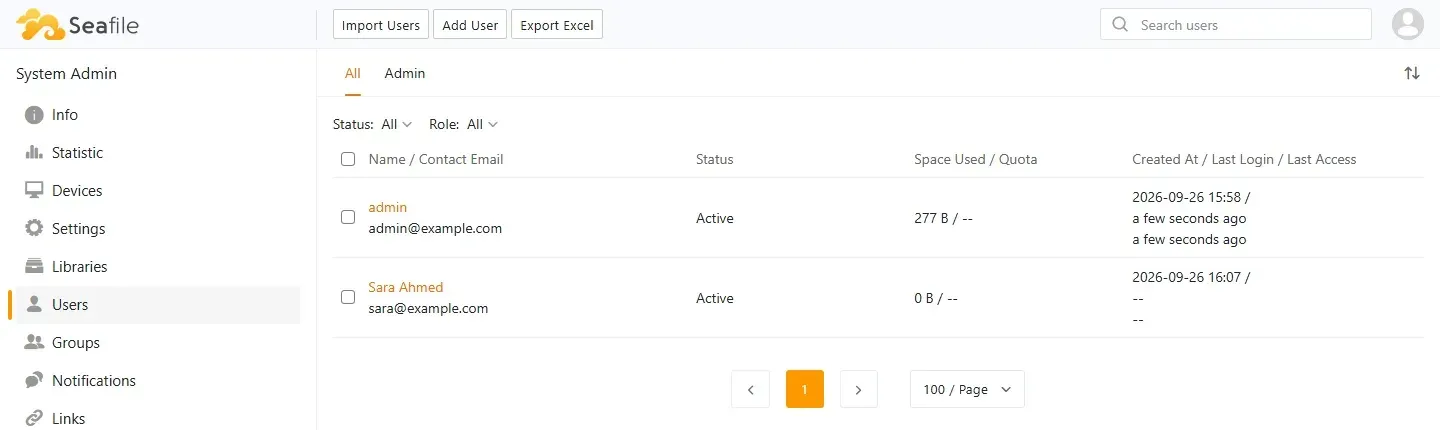Open the Devices monitor icon
This screenshot has width=1440, height=430.
click(x=34, y=191)
